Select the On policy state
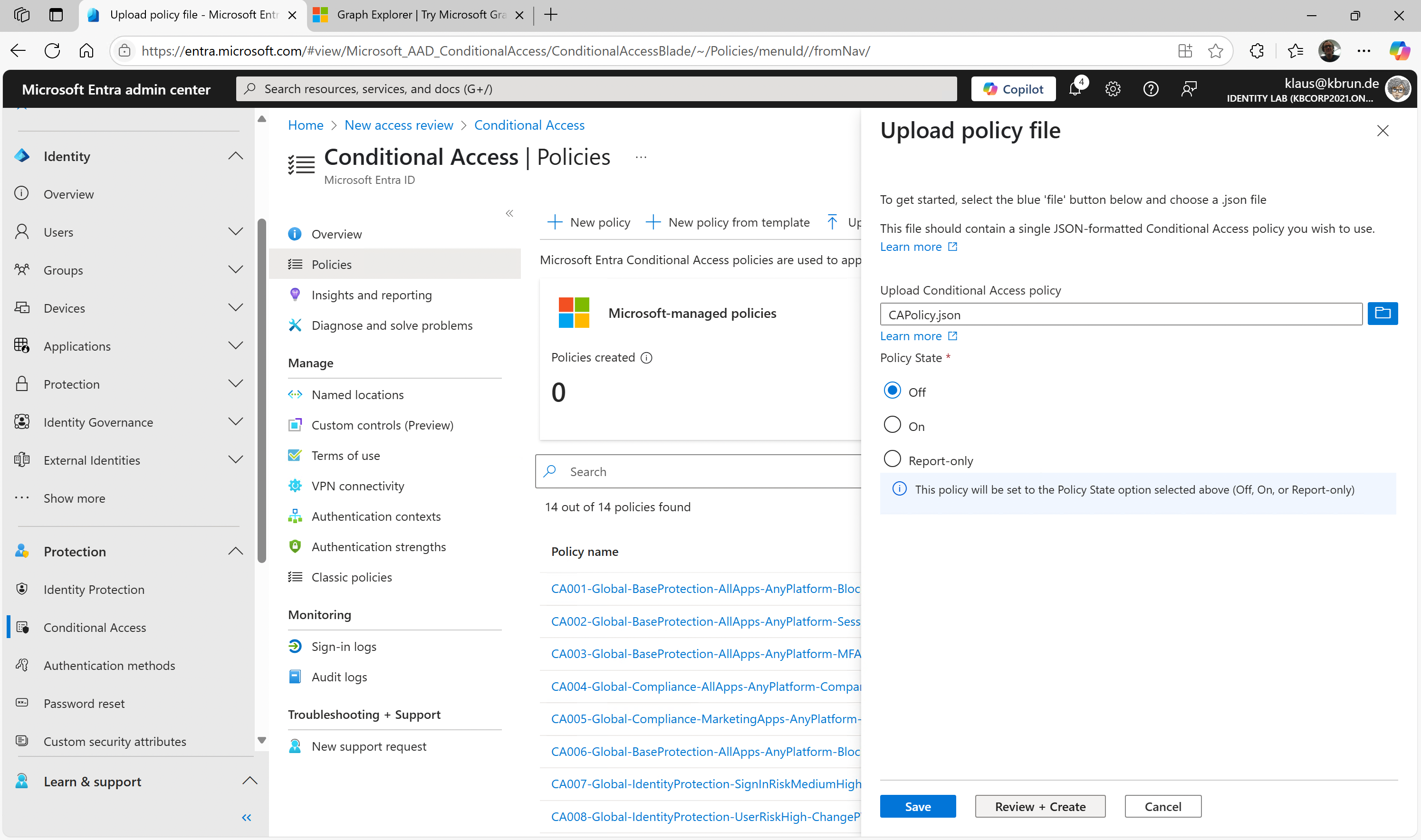 click(892, 425)
